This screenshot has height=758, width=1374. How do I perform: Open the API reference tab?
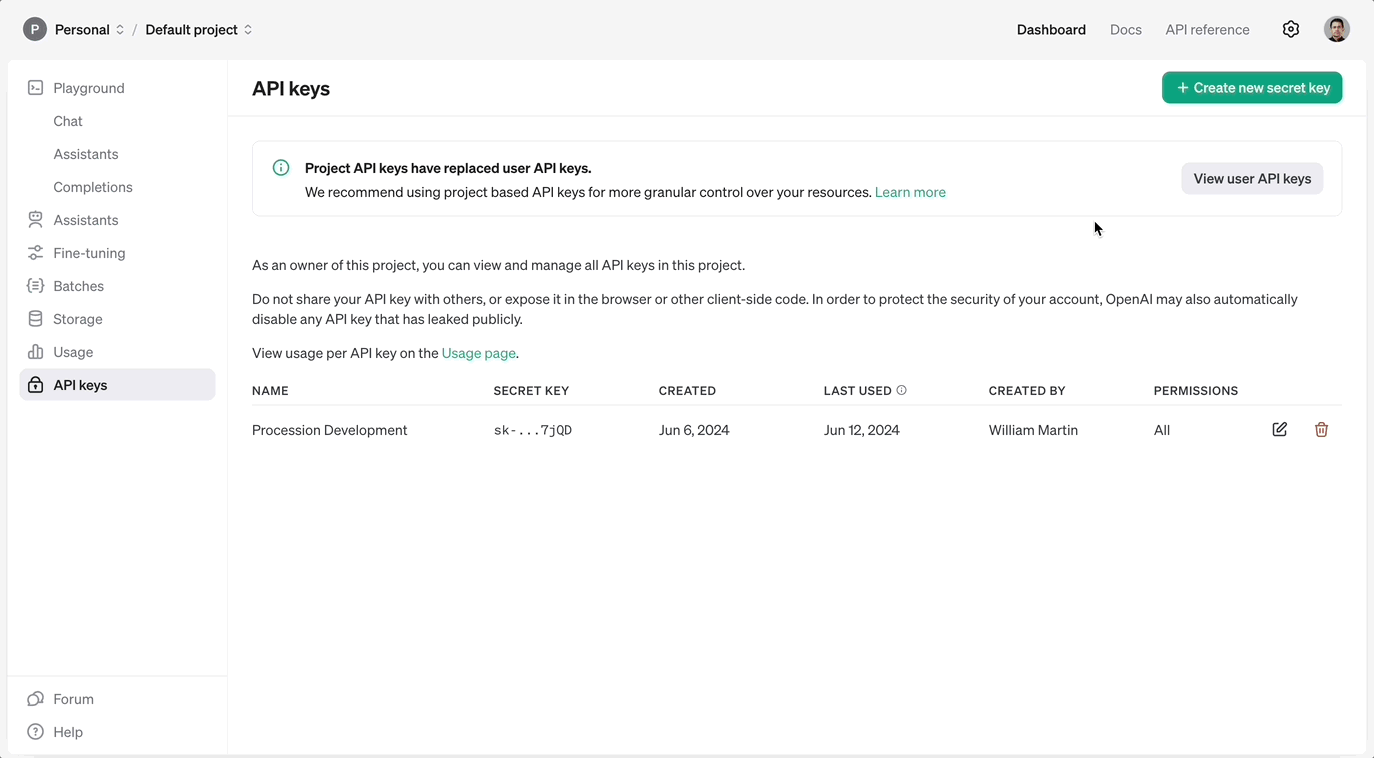click(x=1207, y=29)
